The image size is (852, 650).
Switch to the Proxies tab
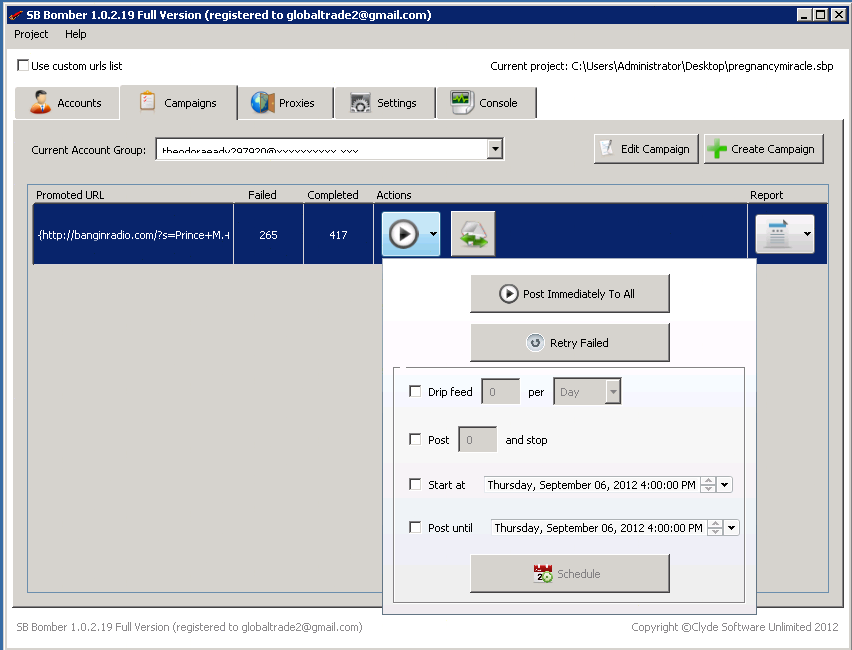coord(285,103)
